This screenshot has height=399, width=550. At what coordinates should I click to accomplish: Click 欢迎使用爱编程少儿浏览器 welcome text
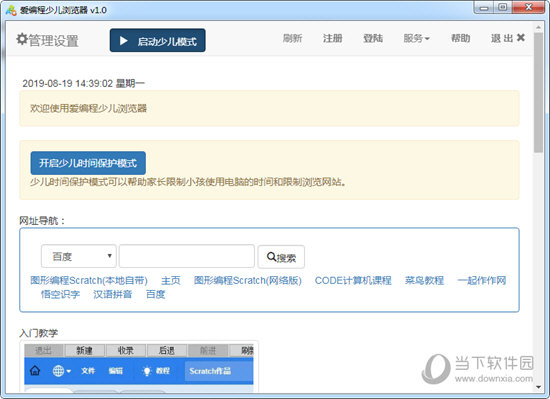pyautogui.click(x=88, y=108)
